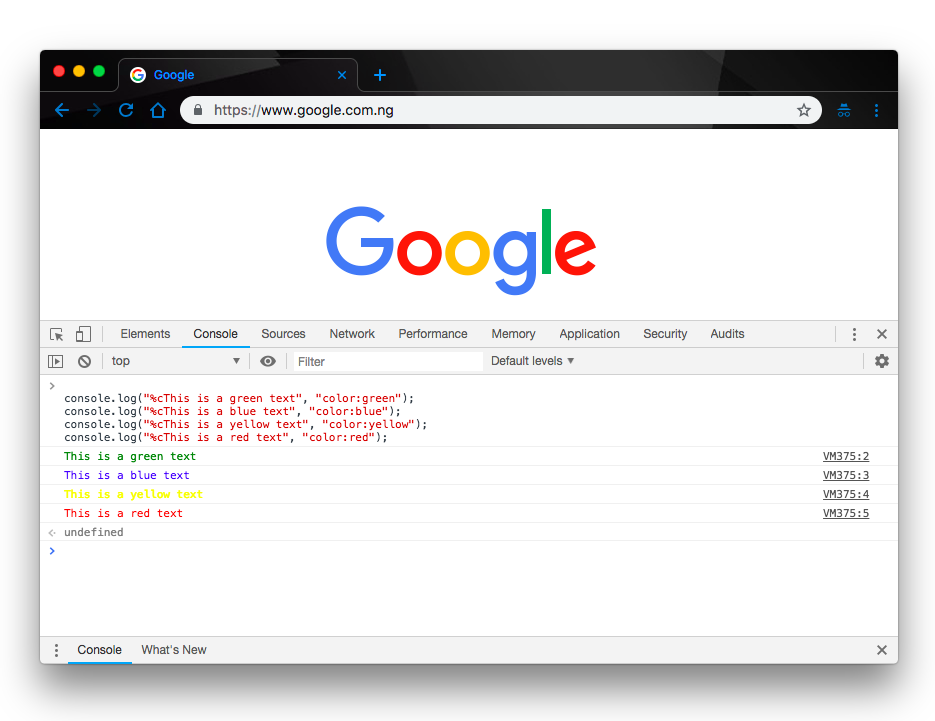Bookmark this page with the star icon
This screenshot has width=935, height=721.
click(804, 110)
